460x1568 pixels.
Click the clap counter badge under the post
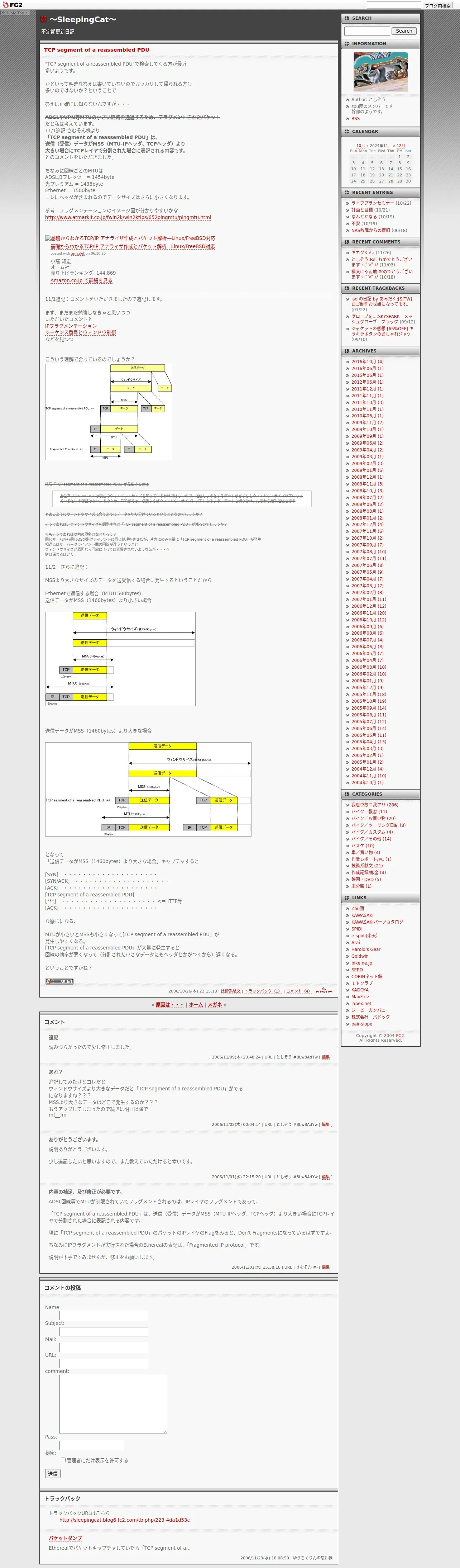click(59, 981)
